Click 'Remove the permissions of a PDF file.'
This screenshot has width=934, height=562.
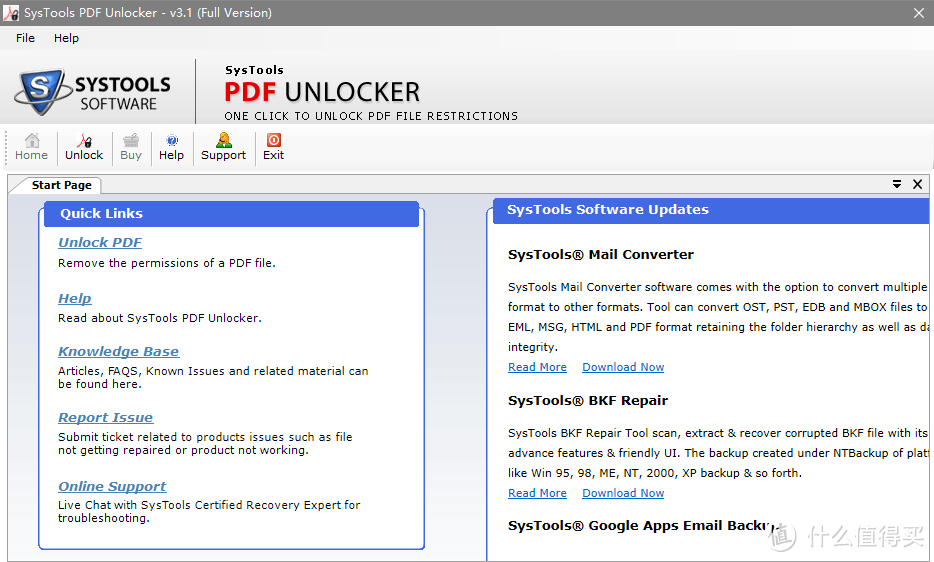tap(167, 263)
